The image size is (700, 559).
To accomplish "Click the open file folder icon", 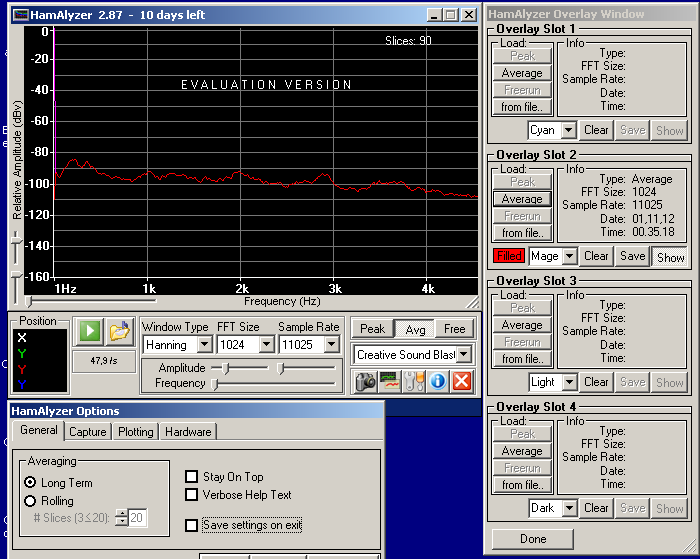I will (120, 332).
